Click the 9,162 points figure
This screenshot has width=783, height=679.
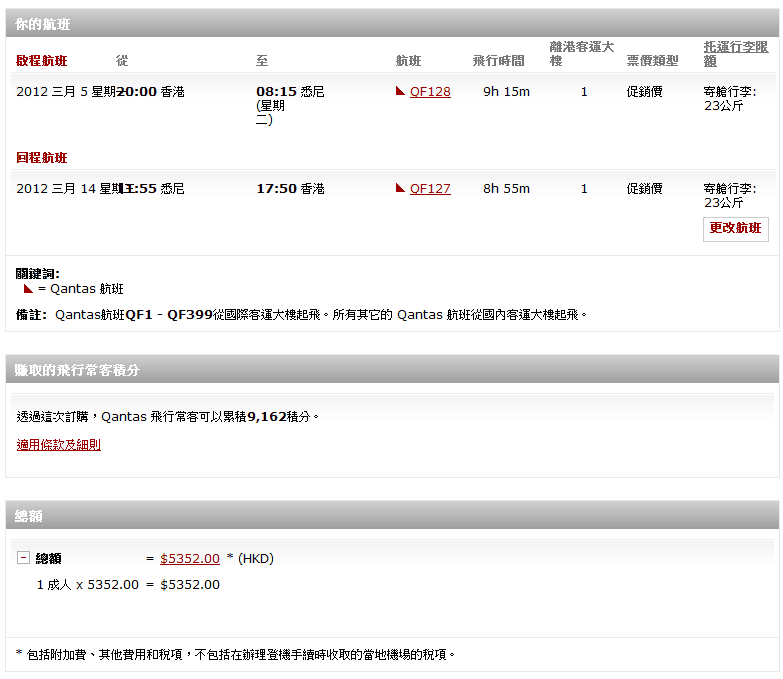click(267, 416)
